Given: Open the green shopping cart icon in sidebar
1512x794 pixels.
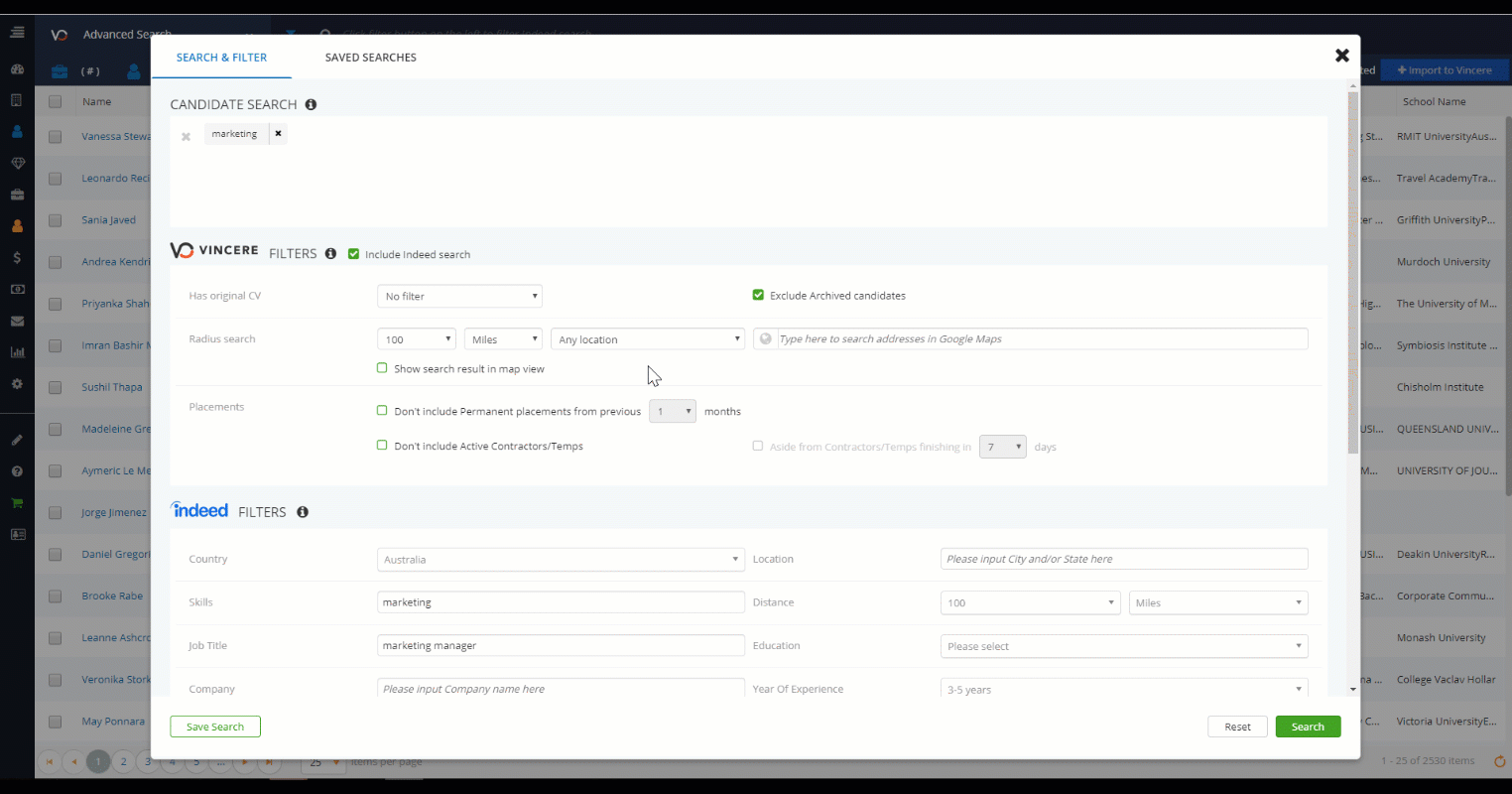Looking at the screenshot, I should 17,503.
